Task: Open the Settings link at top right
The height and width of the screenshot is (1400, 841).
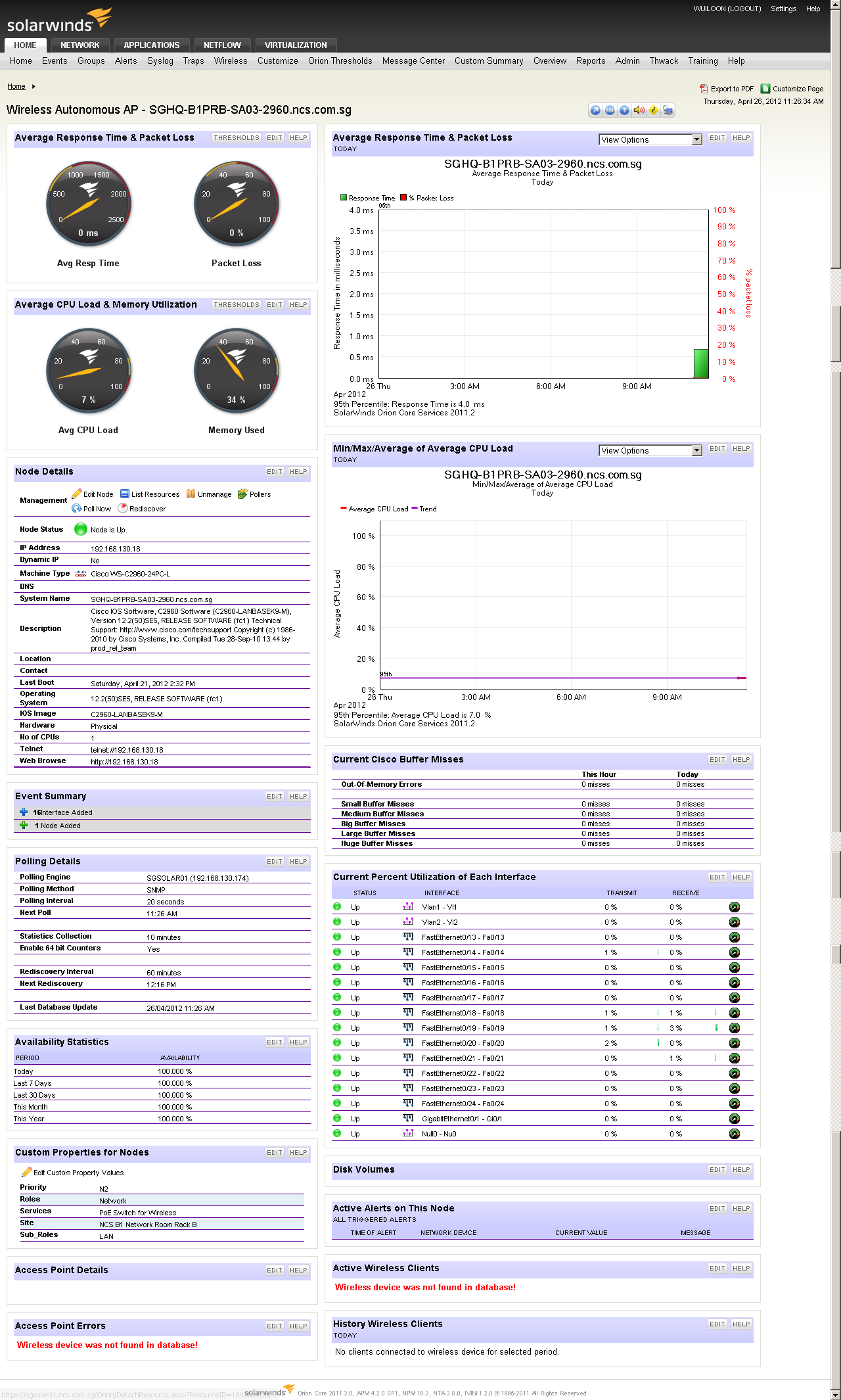Action: pyautogui.click(x=783, y=9)
